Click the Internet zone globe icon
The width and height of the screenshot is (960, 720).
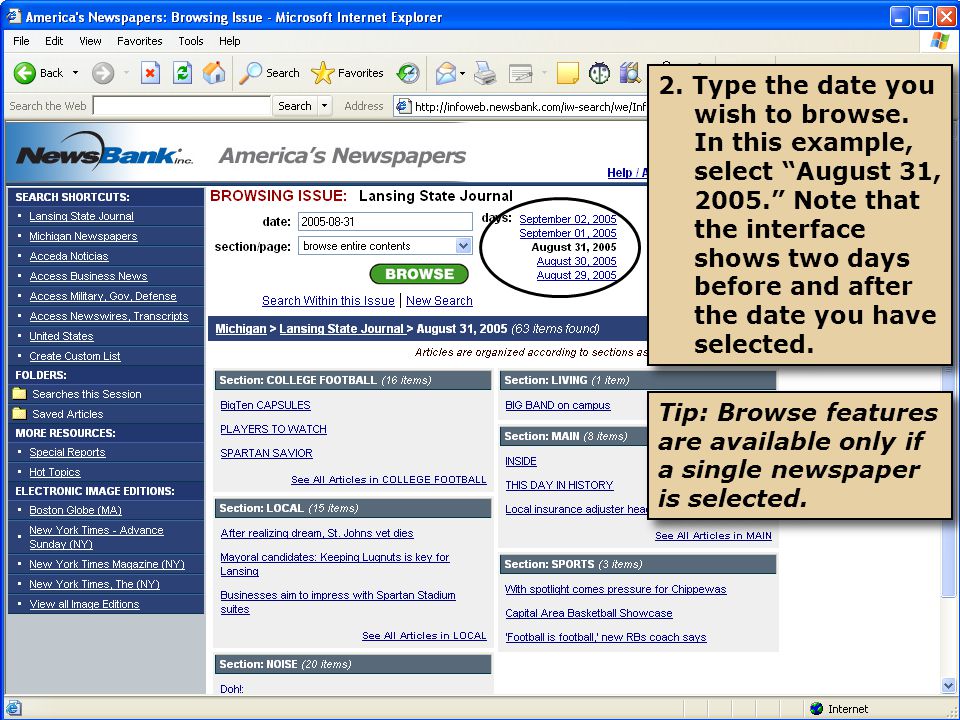pyautogui.click(x=816, y=708)
